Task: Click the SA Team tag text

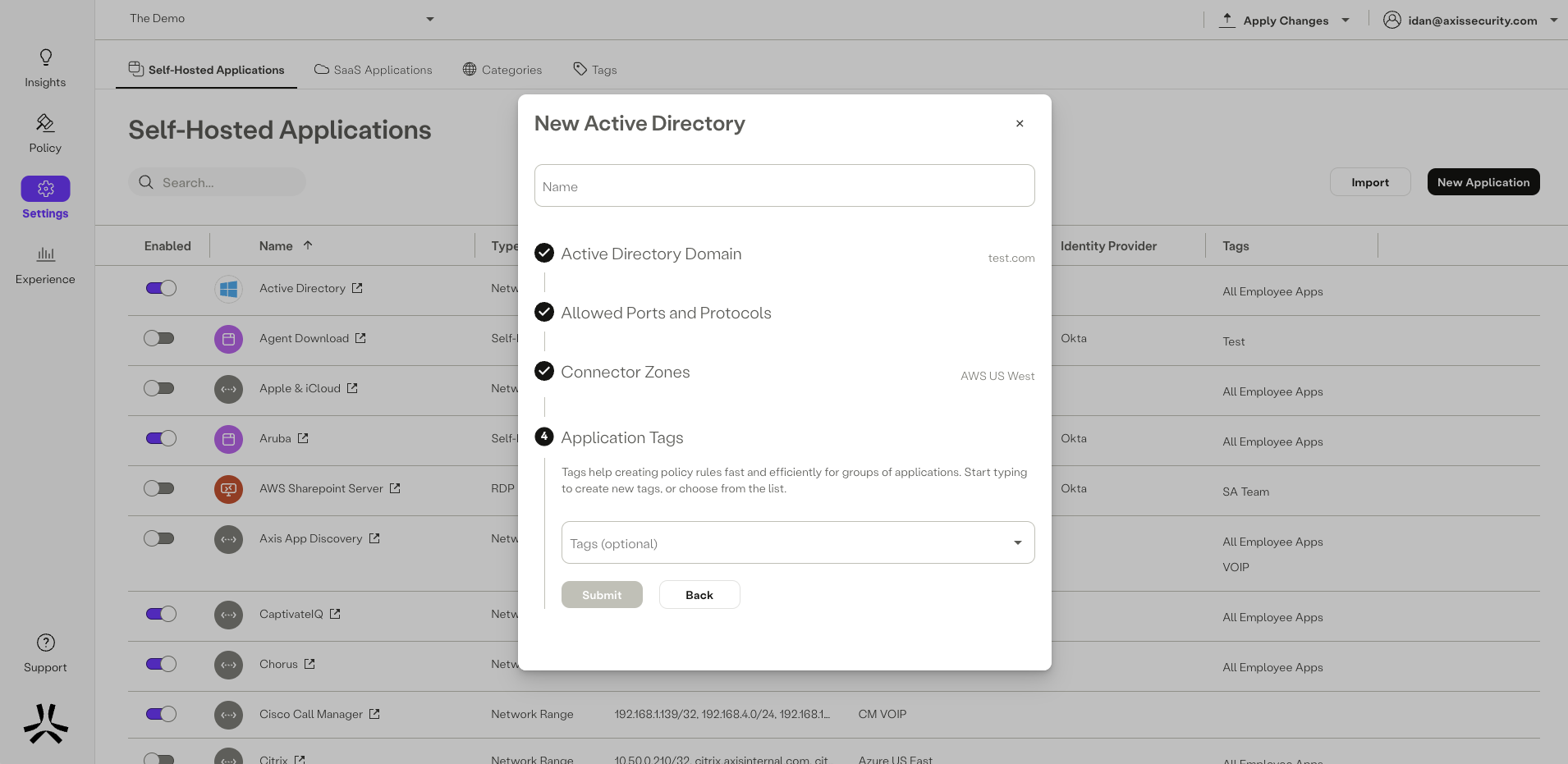Action: click(x=1245, y=492)
